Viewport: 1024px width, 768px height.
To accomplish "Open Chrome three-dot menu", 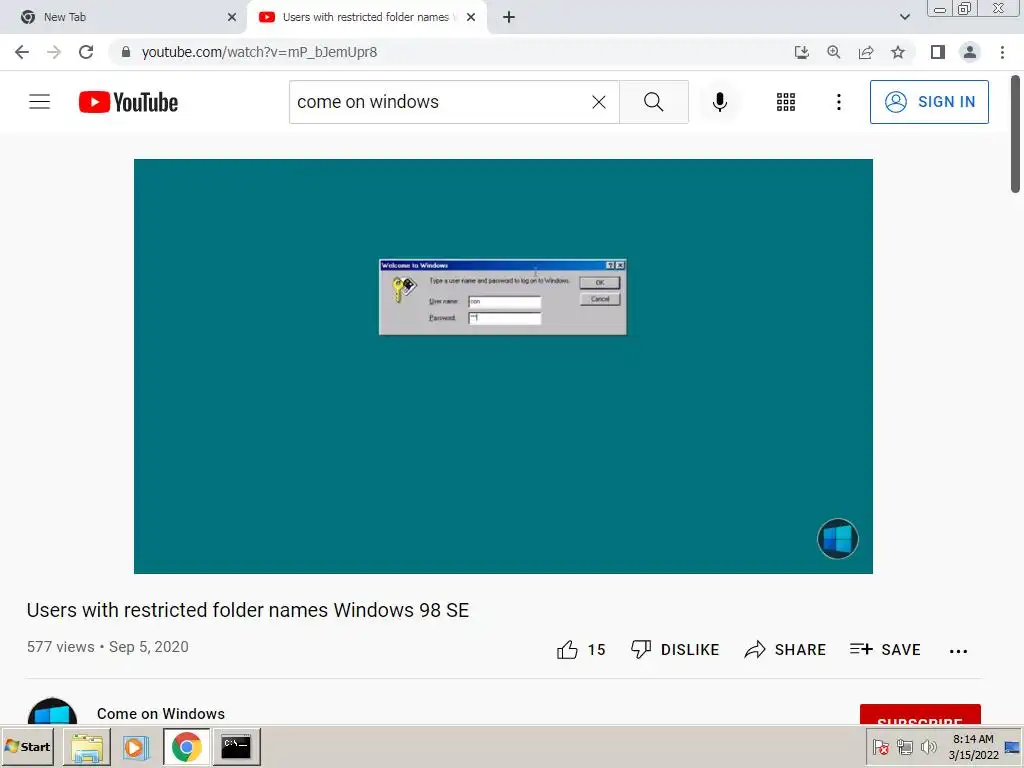I will click(1002, 52).
